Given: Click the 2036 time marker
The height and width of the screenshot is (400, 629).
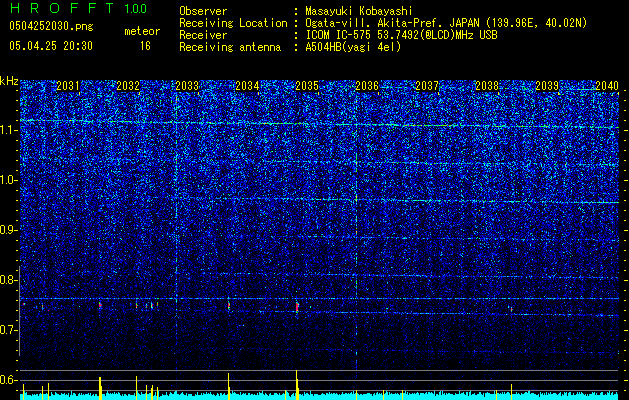Looking at the screenshot, I should point(367,86).
